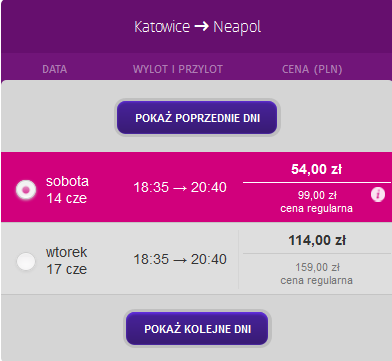Choose the 54,00 zł discounted price
The height and width of the screenshot is (361, 392).
[316, 169]
